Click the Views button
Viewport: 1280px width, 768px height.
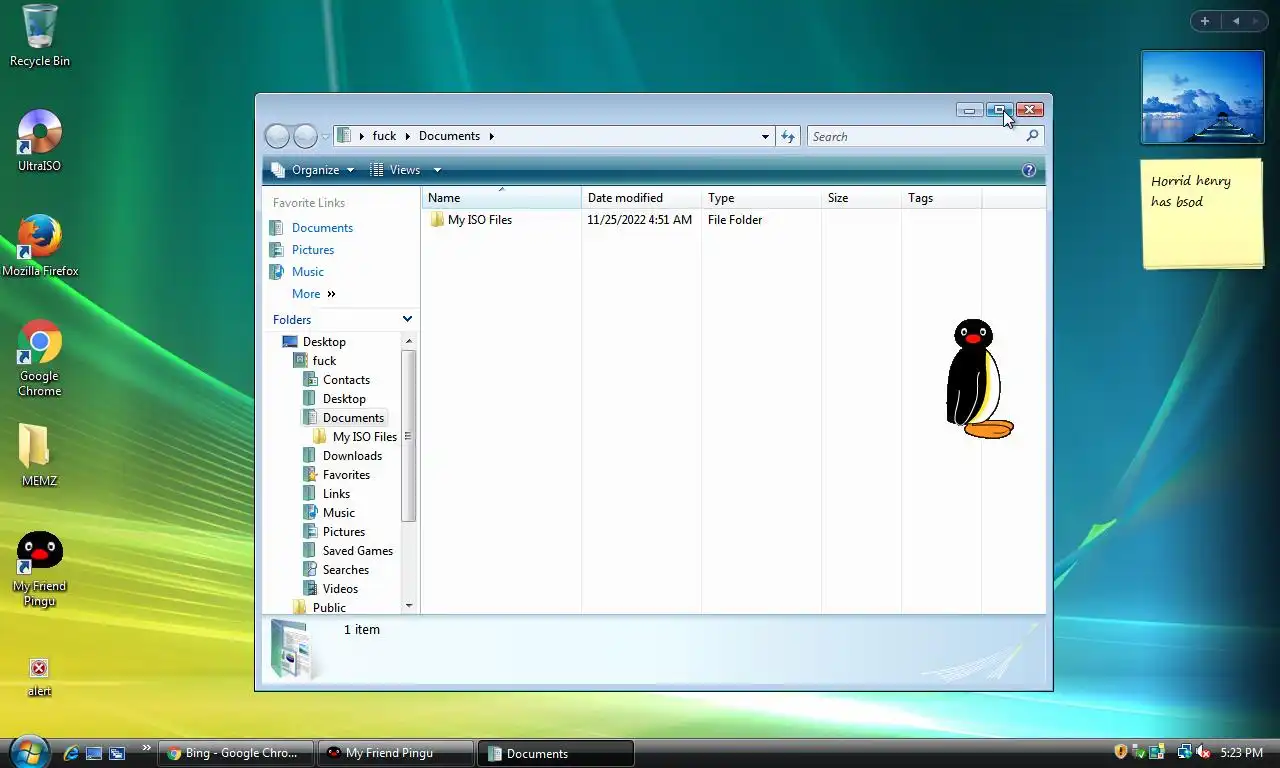pos(396,170)
